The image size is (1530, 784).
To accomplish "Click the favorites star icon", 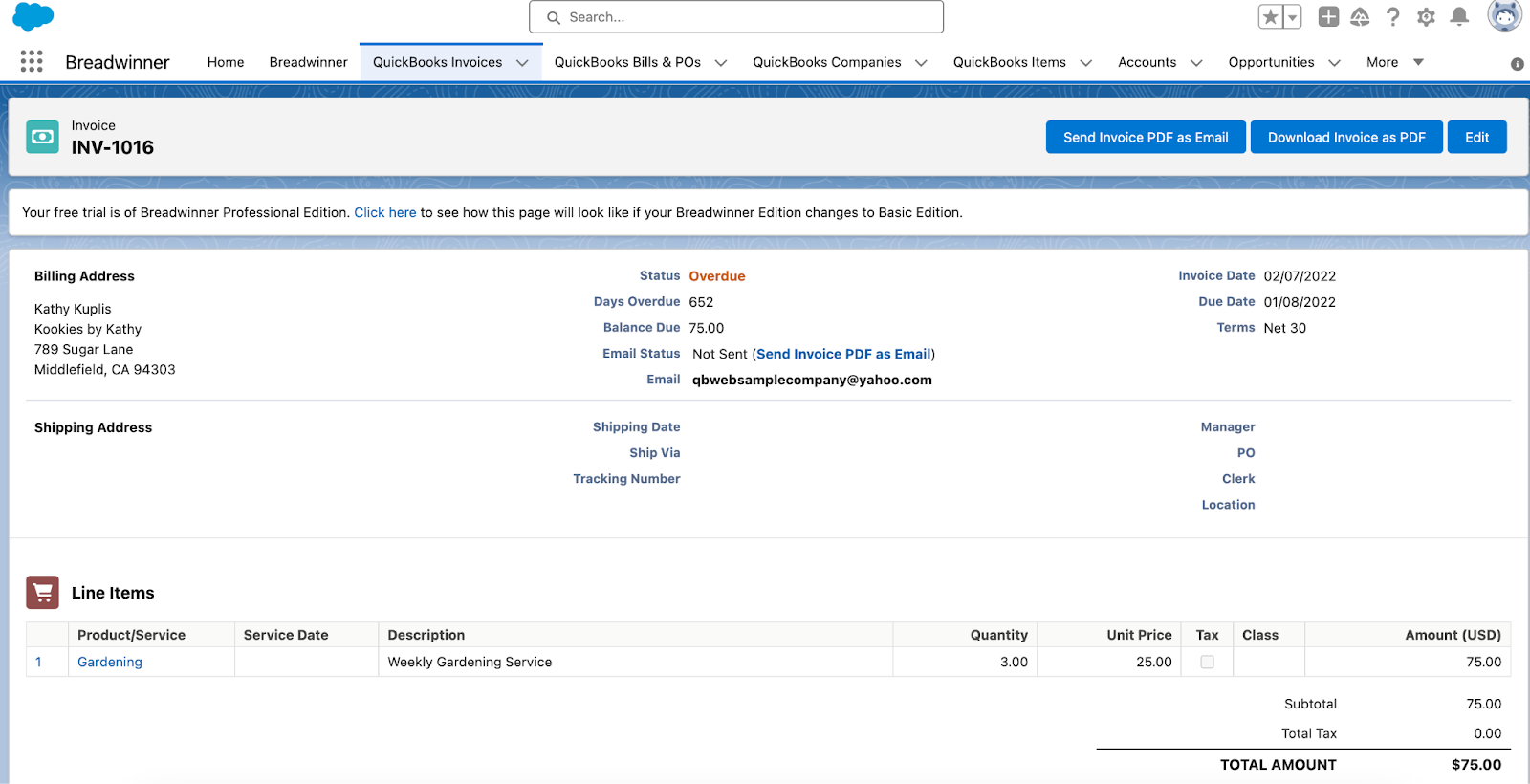I will (x=1270, y=17).
